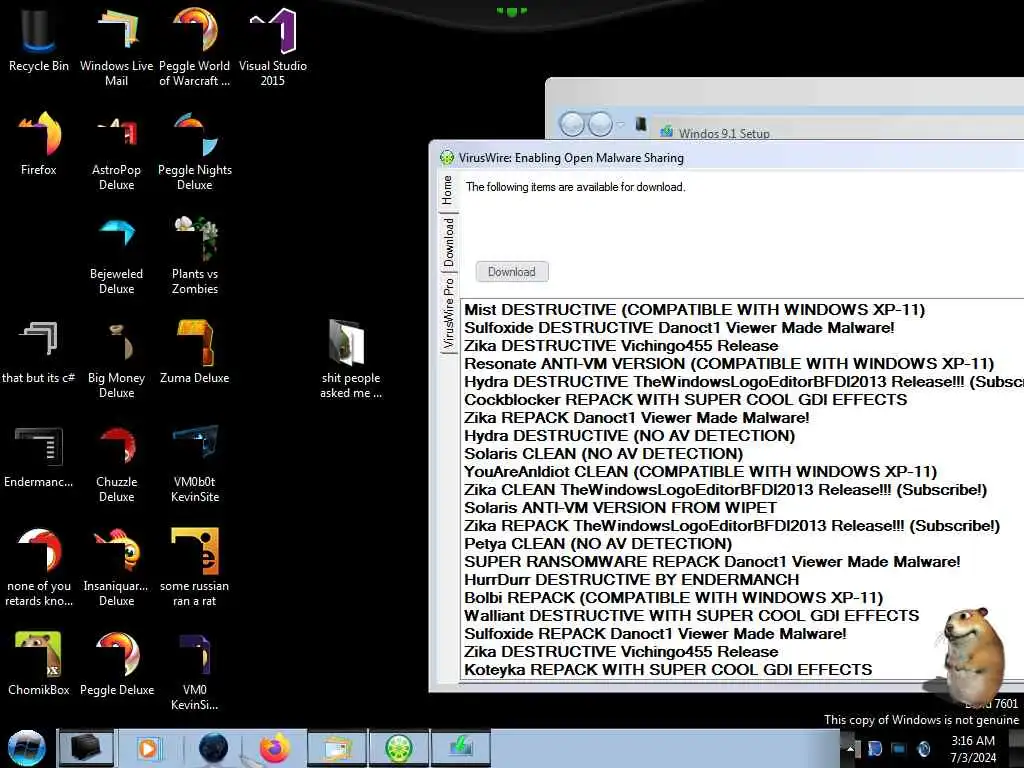Viewport: 1024px width, 768px height.
Task: Click the Windows Start orb
Action: 27,748
